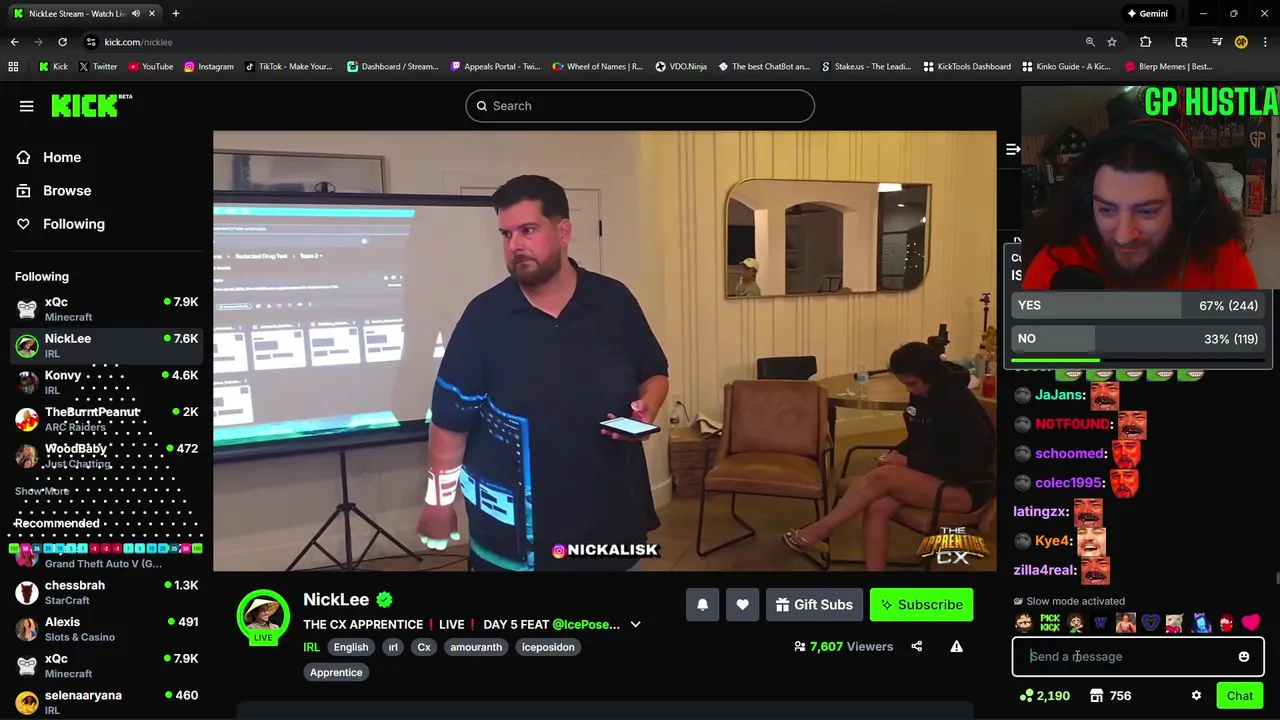Screen dimensions: 1280x720
Task: Follow channel with heart button
Action: (742, 604)
